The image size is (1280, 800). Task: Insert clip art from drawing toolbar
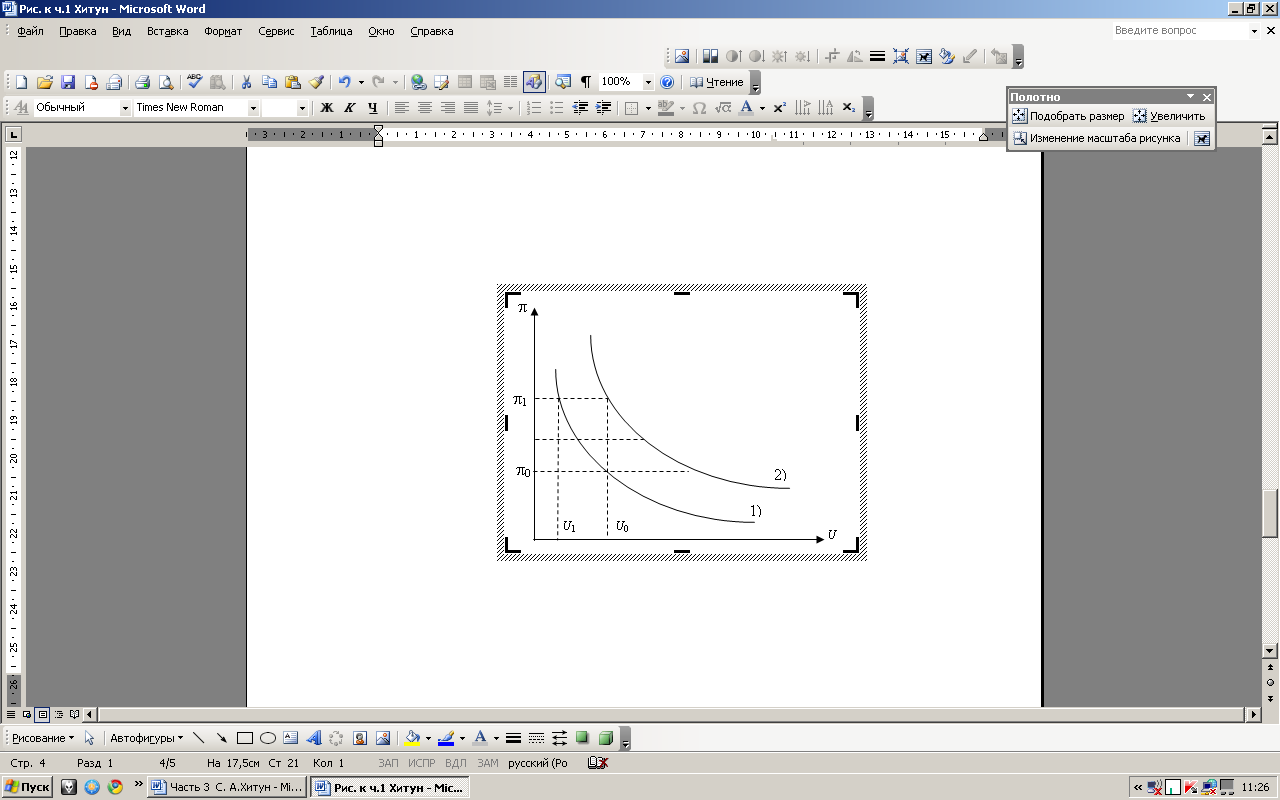(x=359, y=738)
